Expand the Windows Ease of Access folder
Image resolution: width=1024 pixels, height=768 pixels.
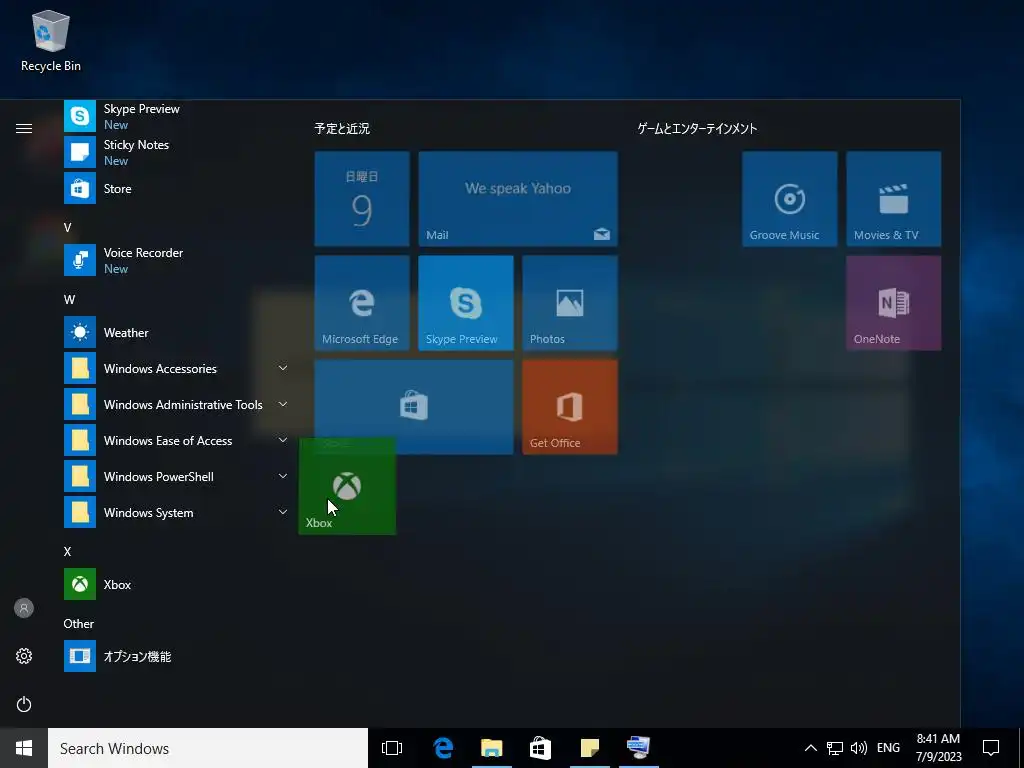coord(176,440)
